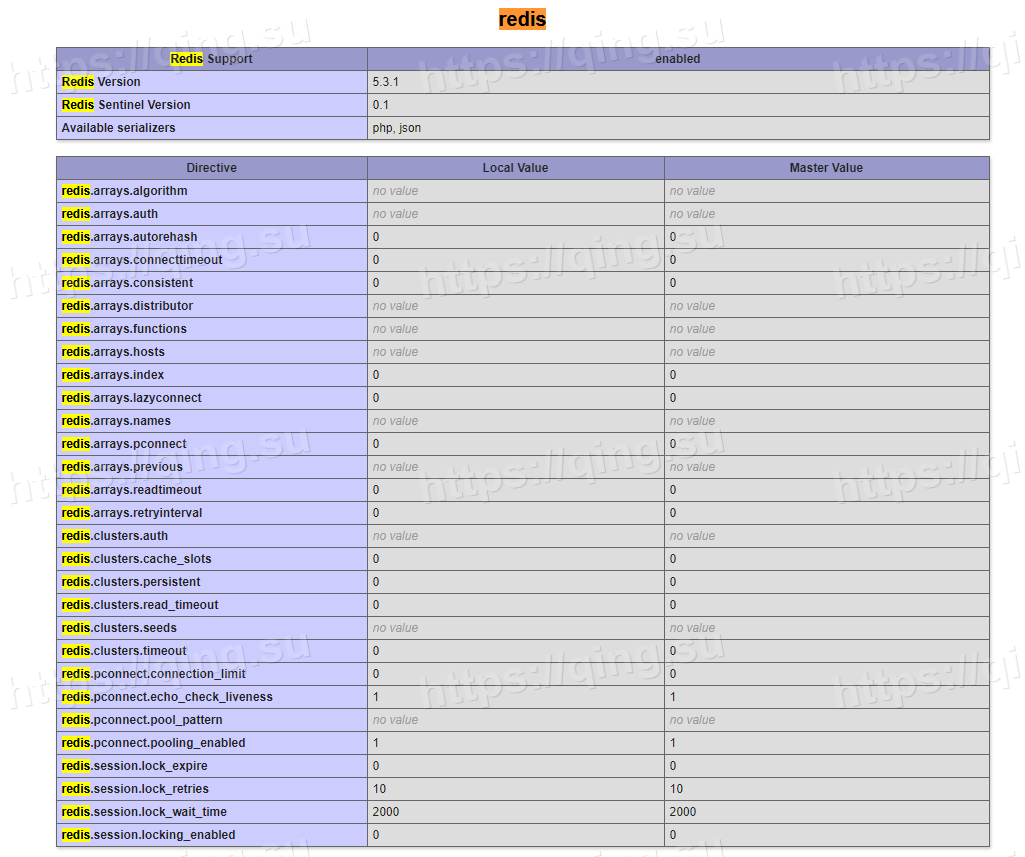Click the 0.1 sentinel version value
The image size is (1025, 857).
click(380, 105)
